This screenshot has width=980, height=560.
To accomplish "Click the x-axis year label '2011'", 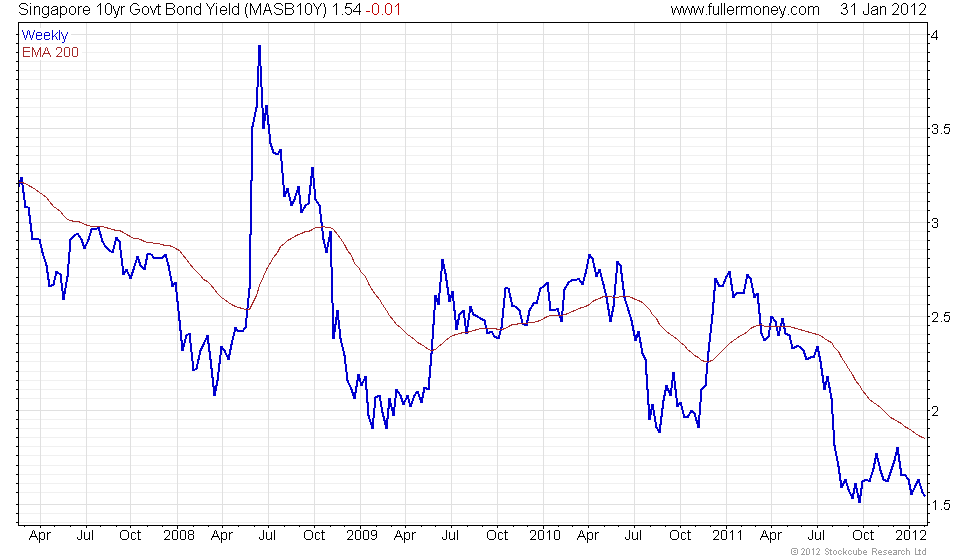I will coord(728,536).
